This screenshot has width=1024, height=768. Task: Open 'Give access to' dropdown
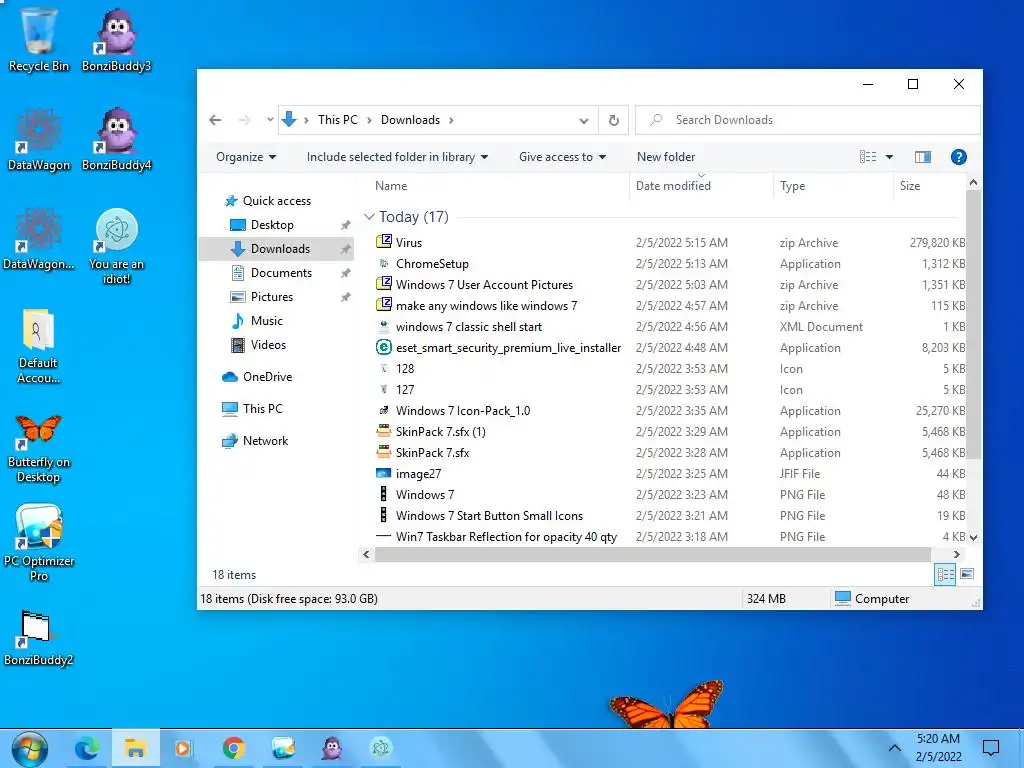pyautogui.click(x=562, y=157)
